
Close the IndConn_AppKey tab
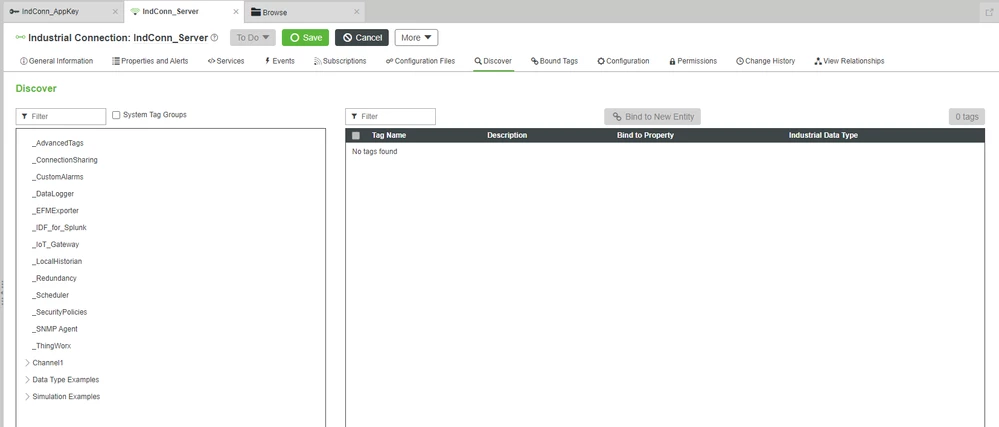115,11
